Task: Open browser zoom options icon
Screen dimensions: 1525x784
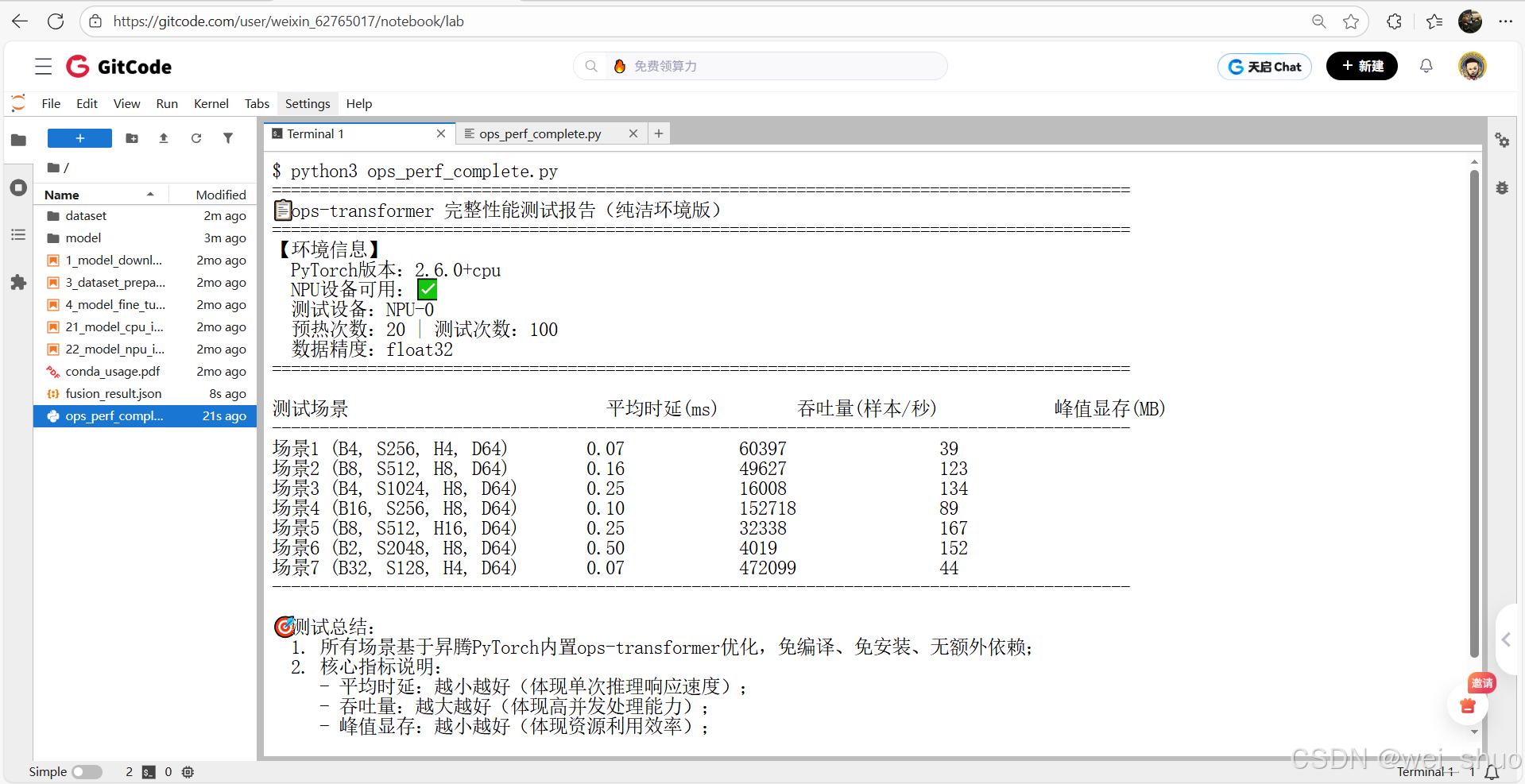Action: pyautogui.click(x=1318, y=21)
